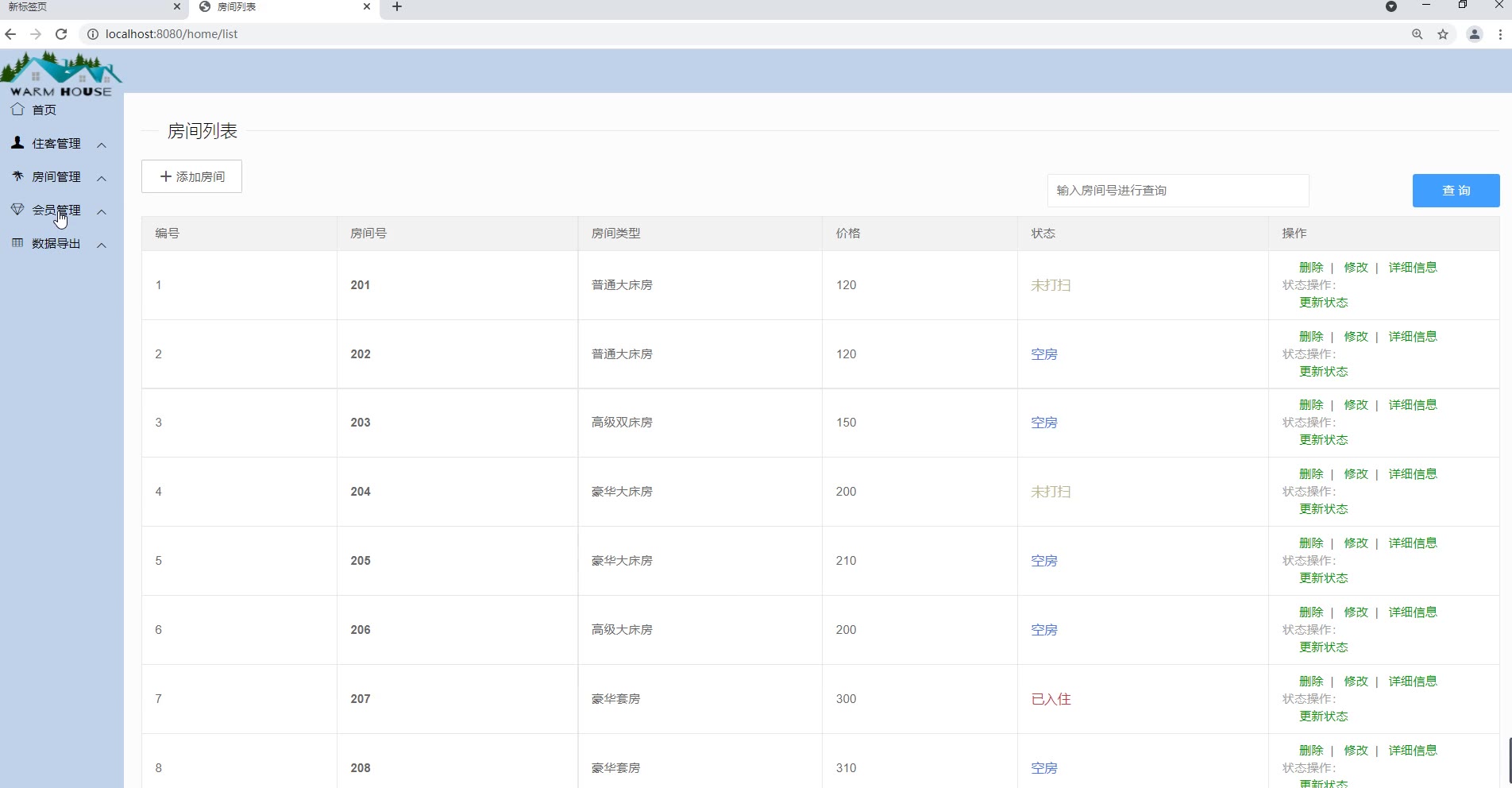
Task: Expand the 房间管理 chevron
Action: [102, 178]
